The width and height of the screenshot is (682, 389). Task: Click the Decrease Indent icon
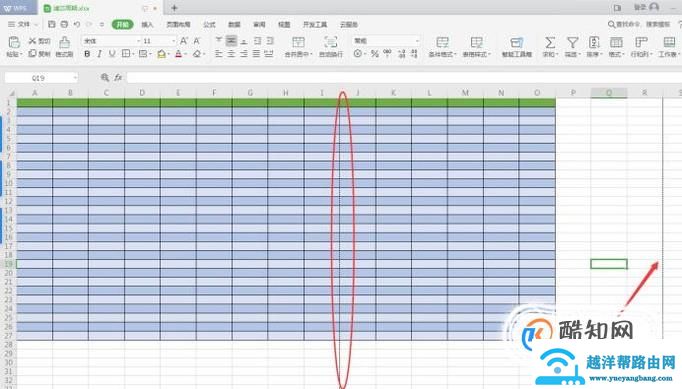pyautogui.click(x=257, y=41)
